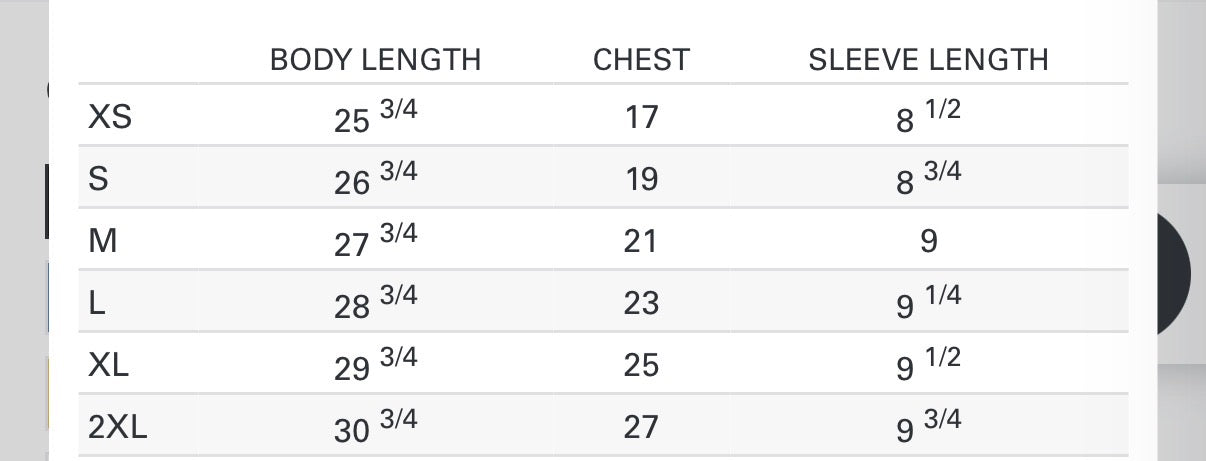Click the dark round button behind the chart
The width and height of the screenshot is (1206, 461).
click(x=1174, y=274)
